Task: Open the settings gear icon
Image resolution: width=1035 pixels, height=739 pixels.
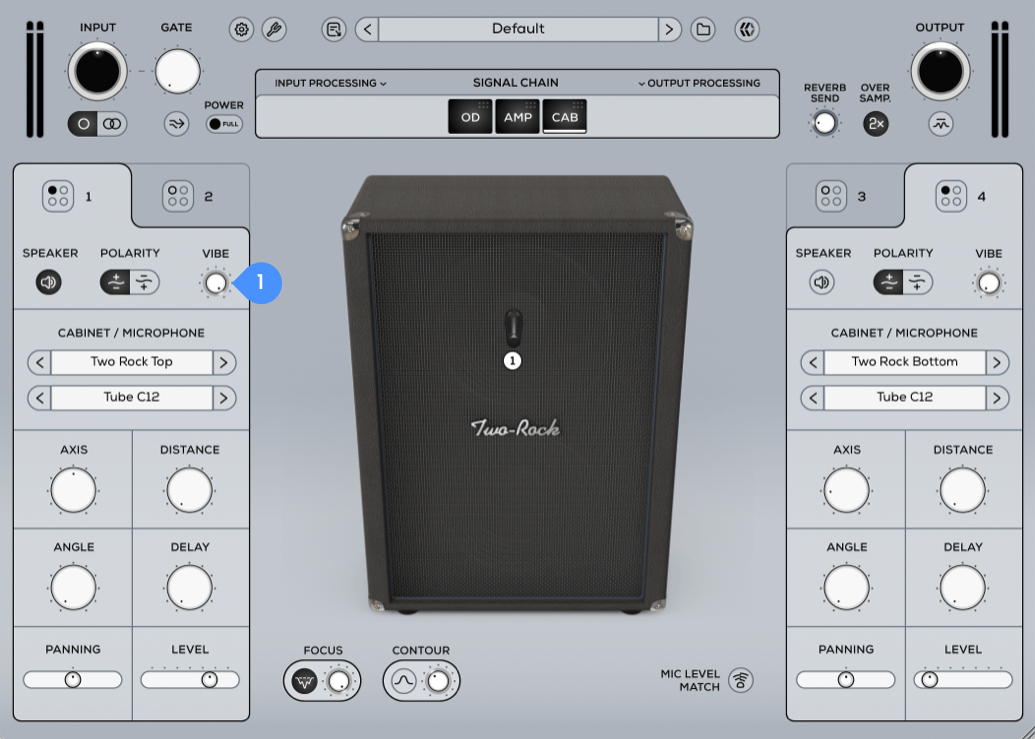Action: pyautogui.click(x=242, y=30)
